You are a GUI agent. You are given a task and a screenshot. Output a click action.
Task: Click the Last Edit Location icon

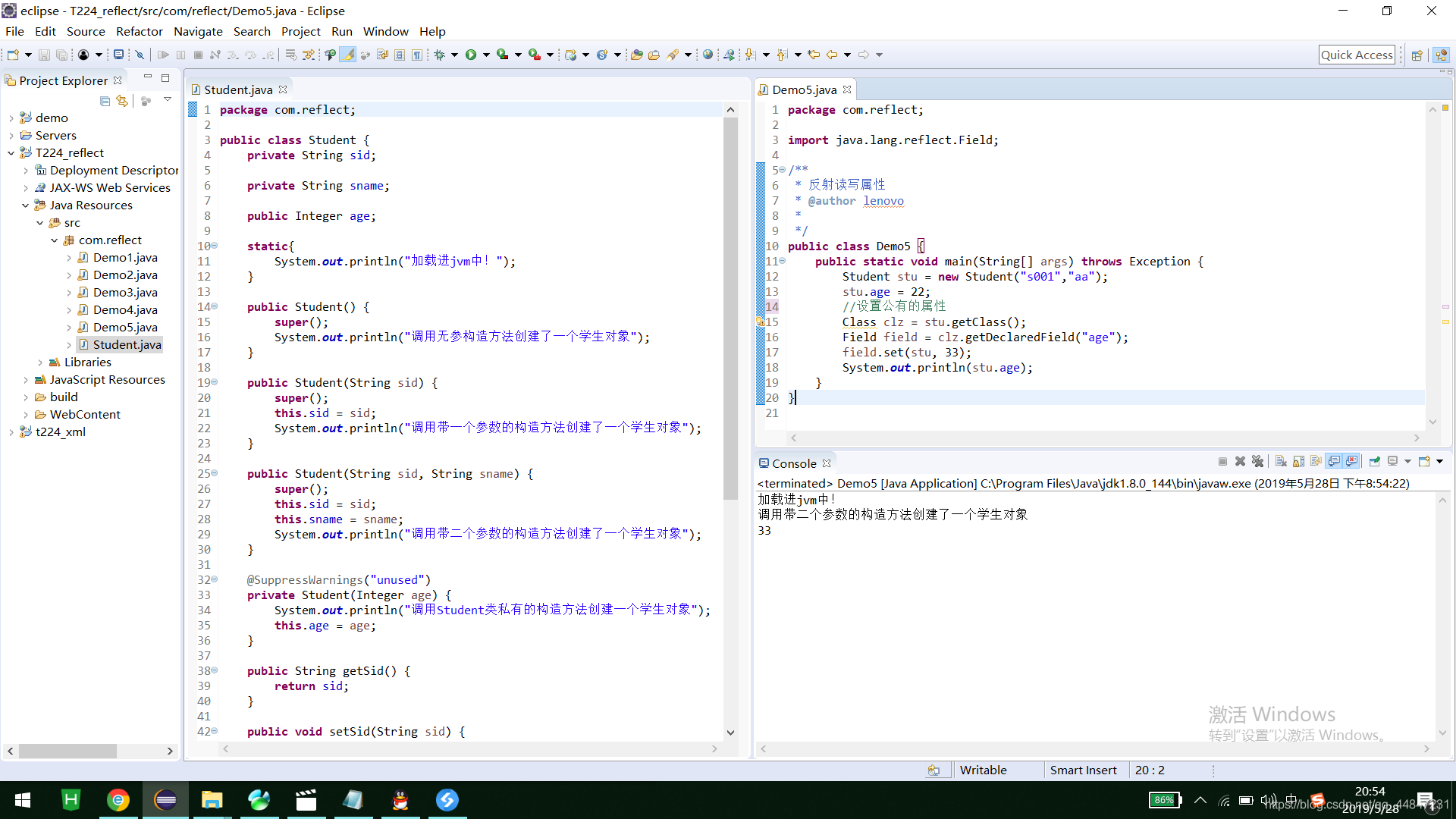coord(814,55)
